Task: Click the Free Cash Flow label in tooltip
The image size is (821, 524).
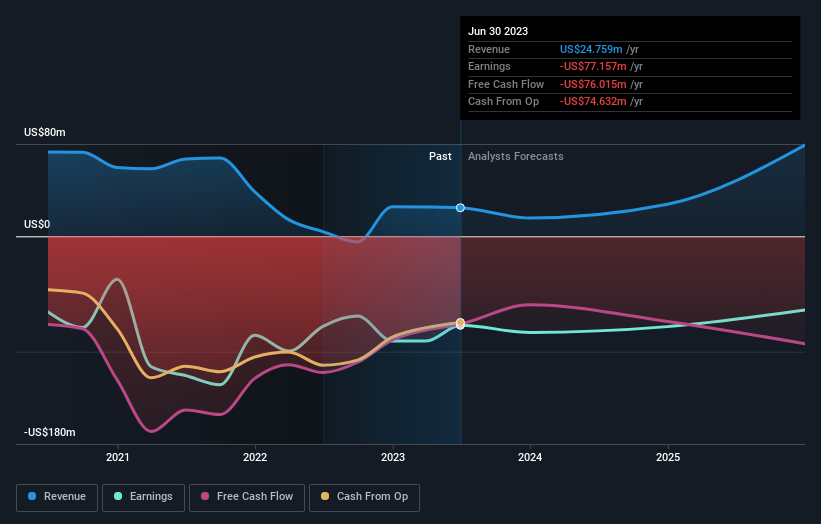Action: [x=506, y=84]
